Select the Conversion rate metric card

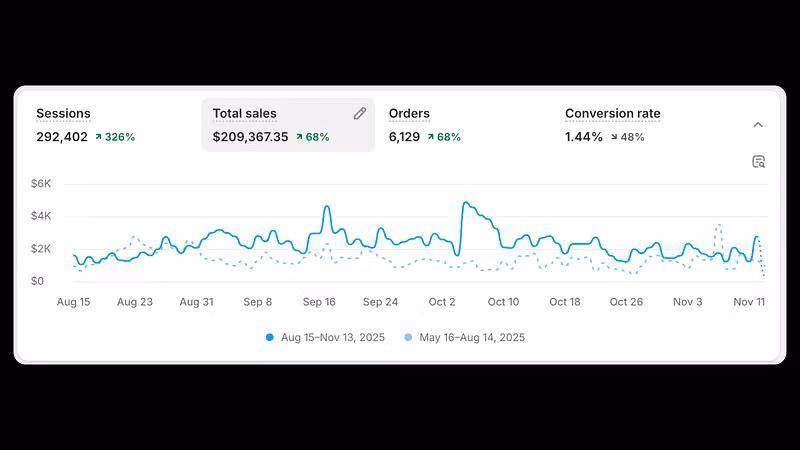pos(641,125)
